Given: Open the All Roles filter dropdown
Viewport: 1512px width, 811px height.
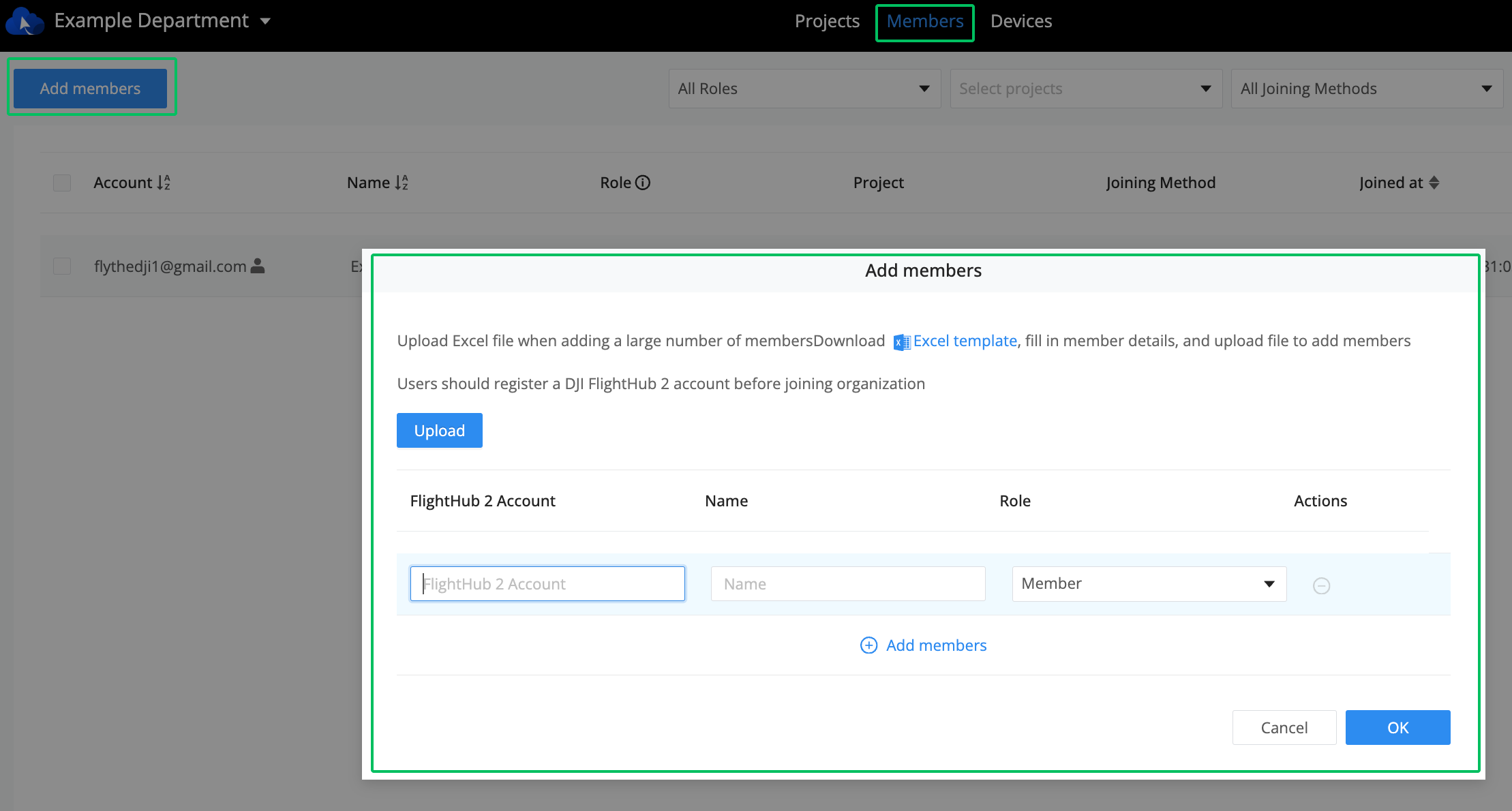Looking at the screenshot, I should coord(804,89).
